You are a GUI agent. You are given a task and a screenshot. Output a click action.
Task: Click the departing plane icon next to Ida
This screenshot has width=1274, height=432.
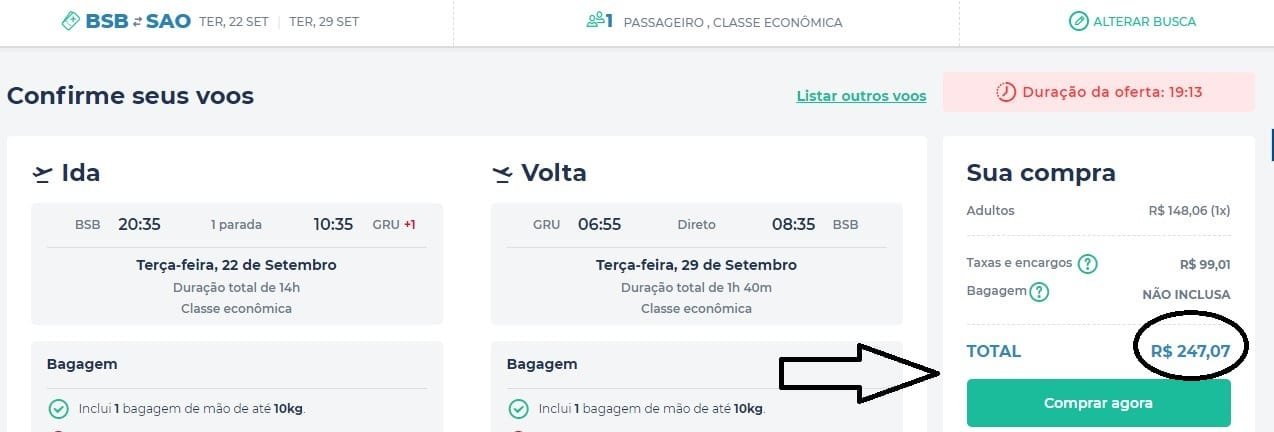(42, 174)
